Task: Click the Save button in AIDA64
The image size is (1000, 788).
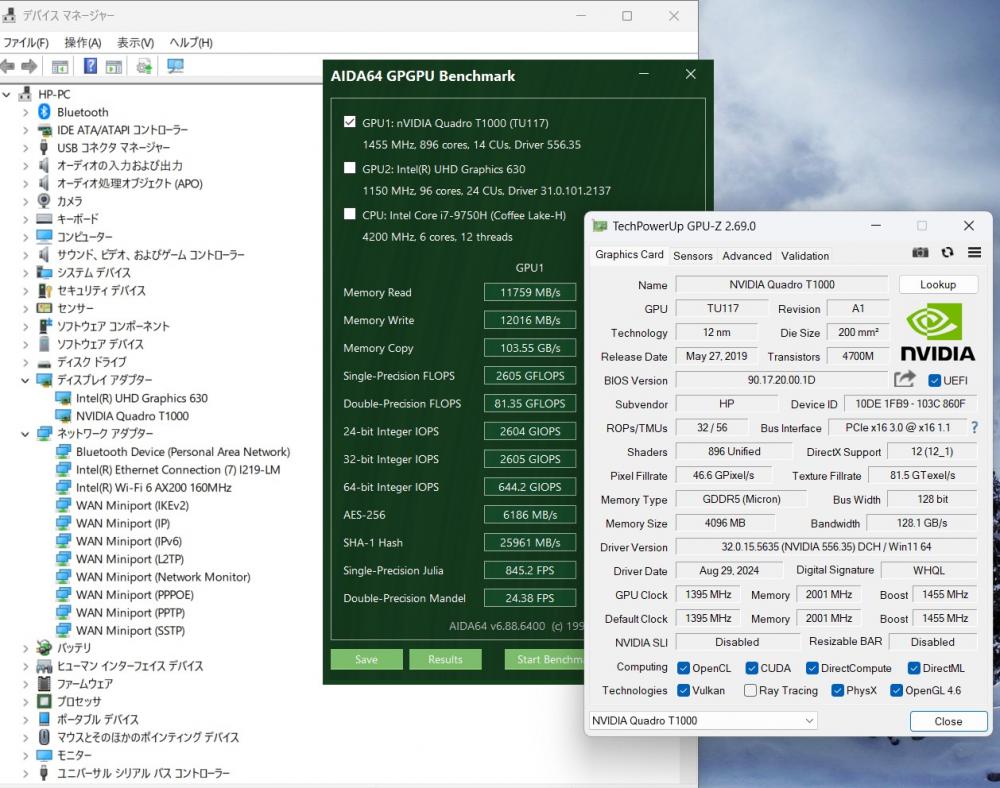Action: point(366,660)
